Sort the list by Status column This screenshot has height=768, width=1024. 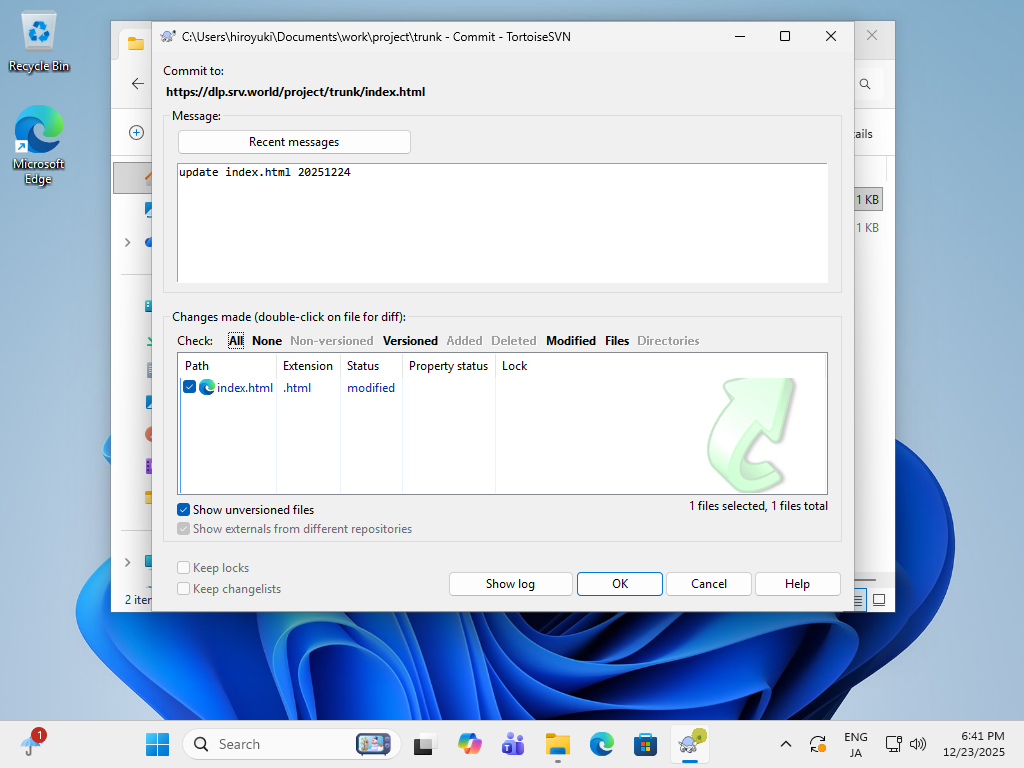[363, 366]
